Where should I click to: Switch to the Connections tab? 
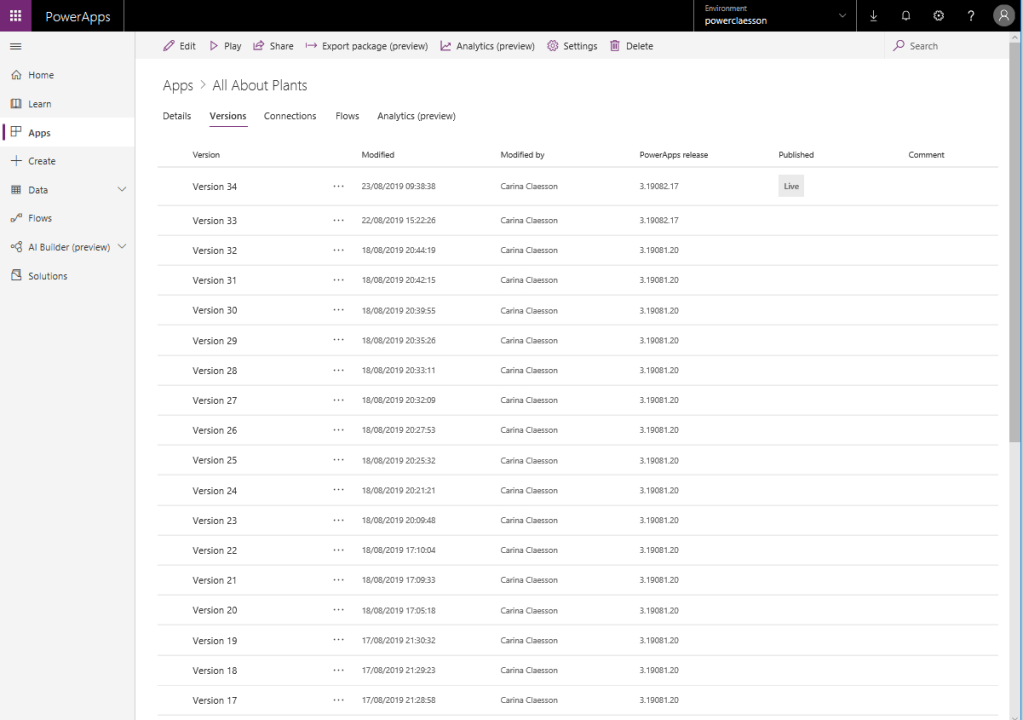[x=290, y=116]
